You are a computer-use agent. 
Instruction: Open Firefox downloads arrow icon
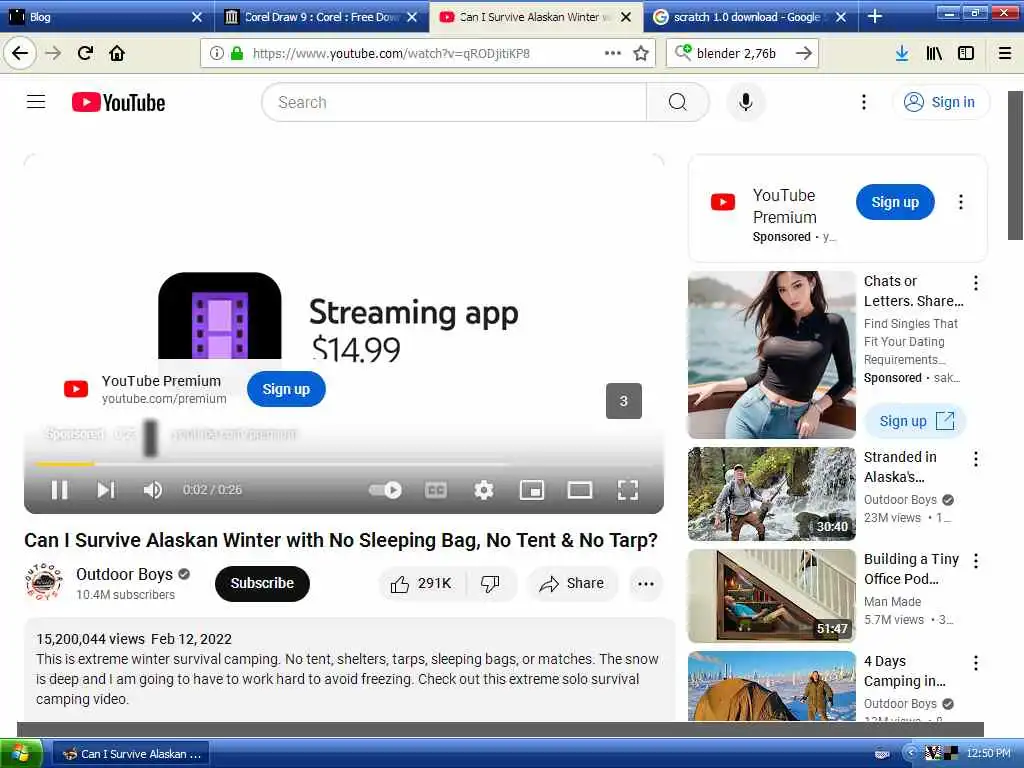click(x=902, y=53)
